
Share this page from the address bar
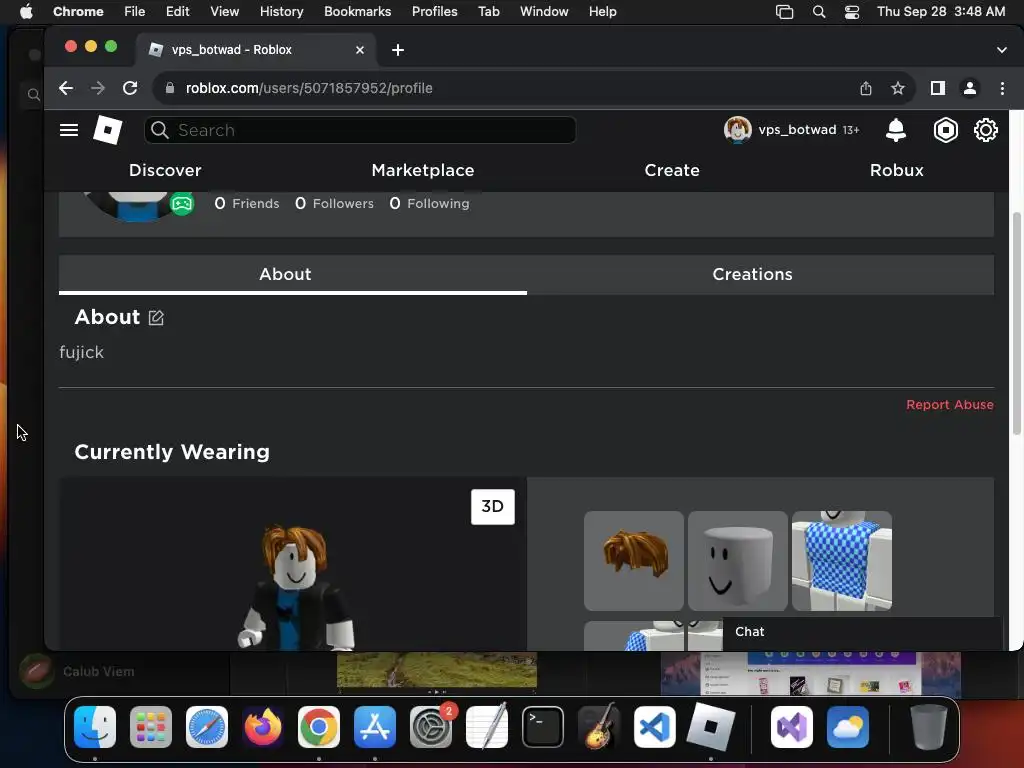[x=865, y=88]
